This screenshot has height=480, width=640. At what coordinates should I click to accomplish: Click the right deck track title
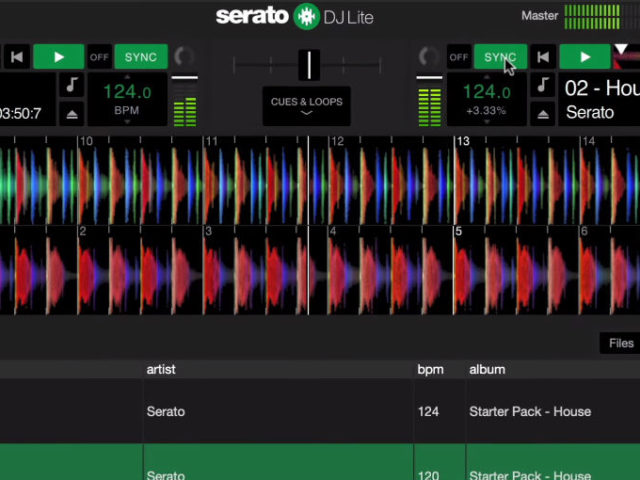[602, 88]
